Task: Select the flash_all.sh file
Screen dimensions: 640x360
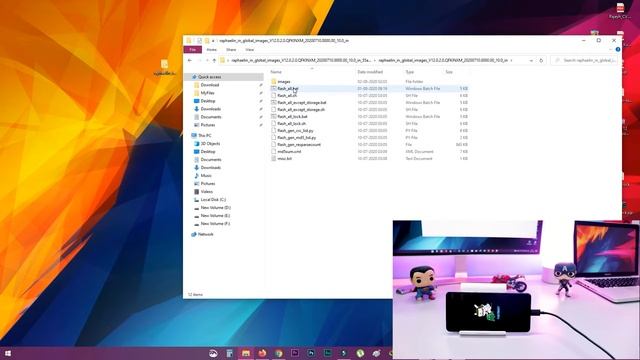Action: 287,96
